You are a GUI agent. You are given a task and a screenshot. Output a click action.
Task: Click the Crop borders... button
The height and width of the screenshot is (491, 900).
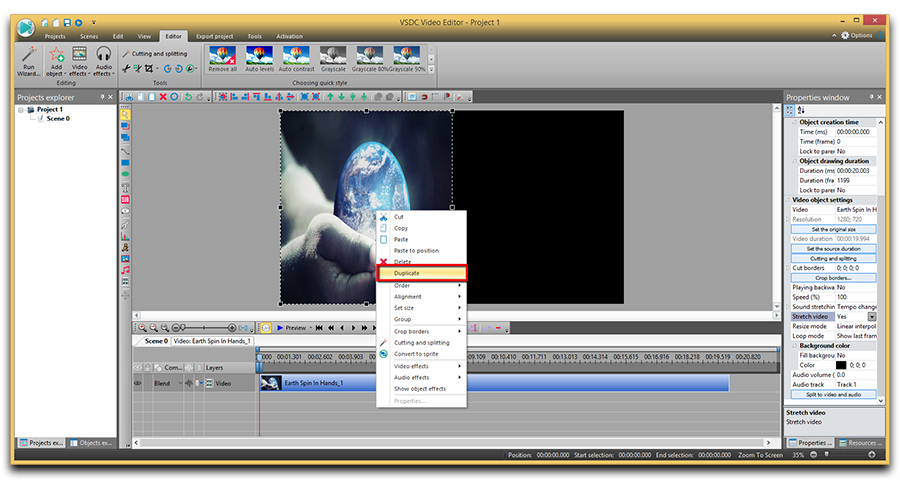pyautogui.click(x=833, y=278)
